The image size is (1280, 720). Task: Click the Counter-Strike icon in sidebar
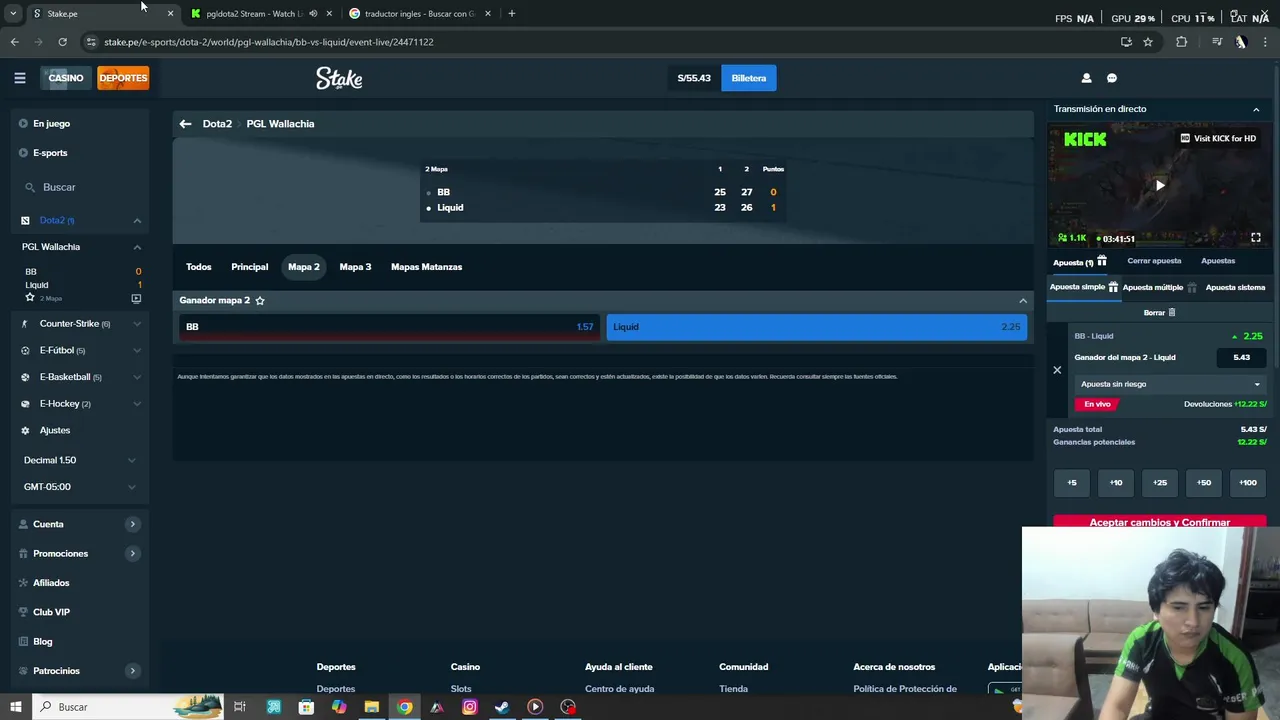pos(25,324)
